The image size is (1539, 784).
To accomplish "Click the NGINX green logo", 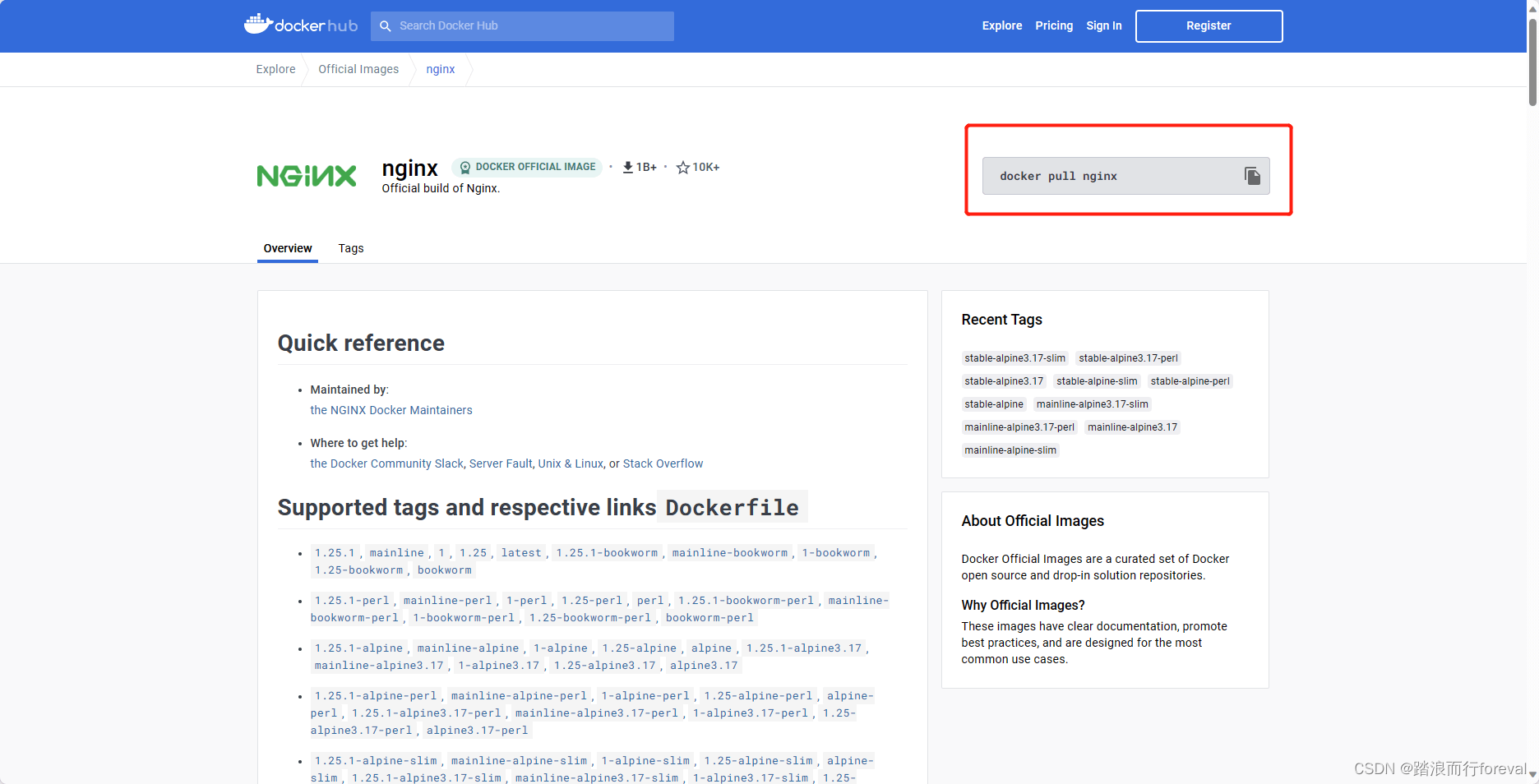I will (x=307, y=176).
